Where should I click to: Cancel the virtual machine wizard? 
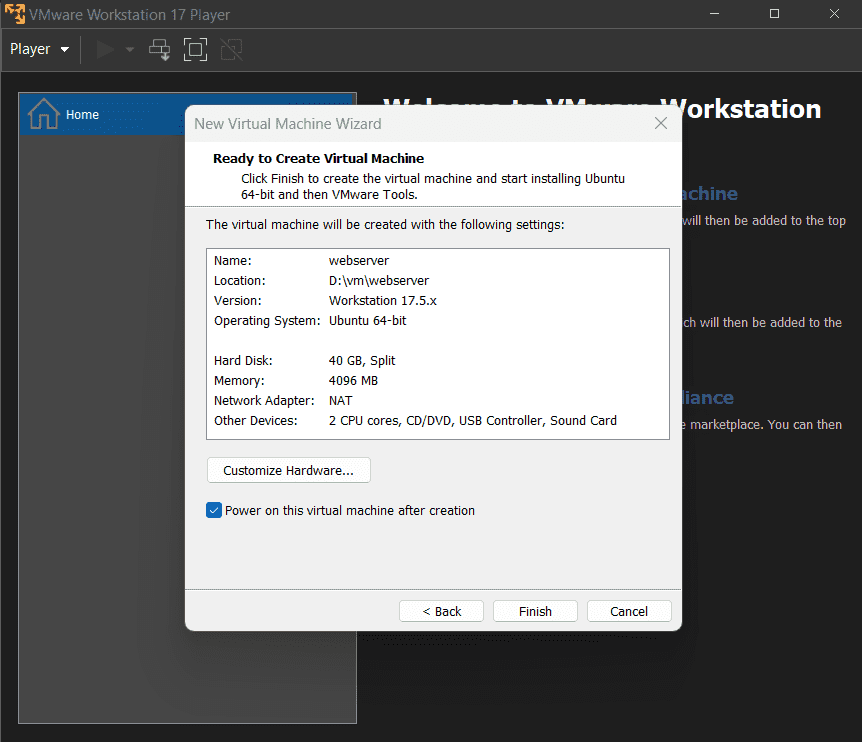[x=629, y=611]
